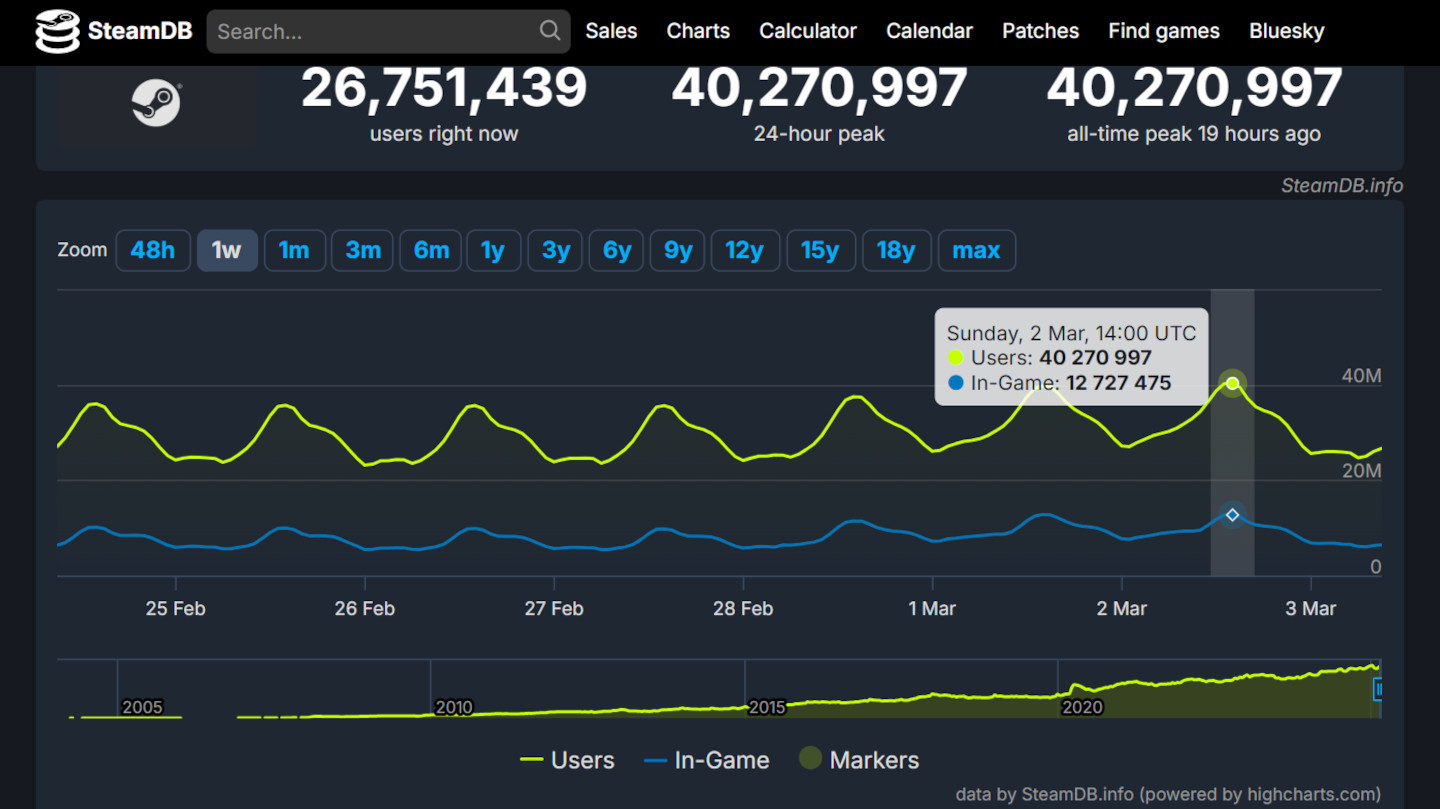Screen dimensions: 1440x809
Task: Click the SteamDB logo icon
Action: click(57, 31)
